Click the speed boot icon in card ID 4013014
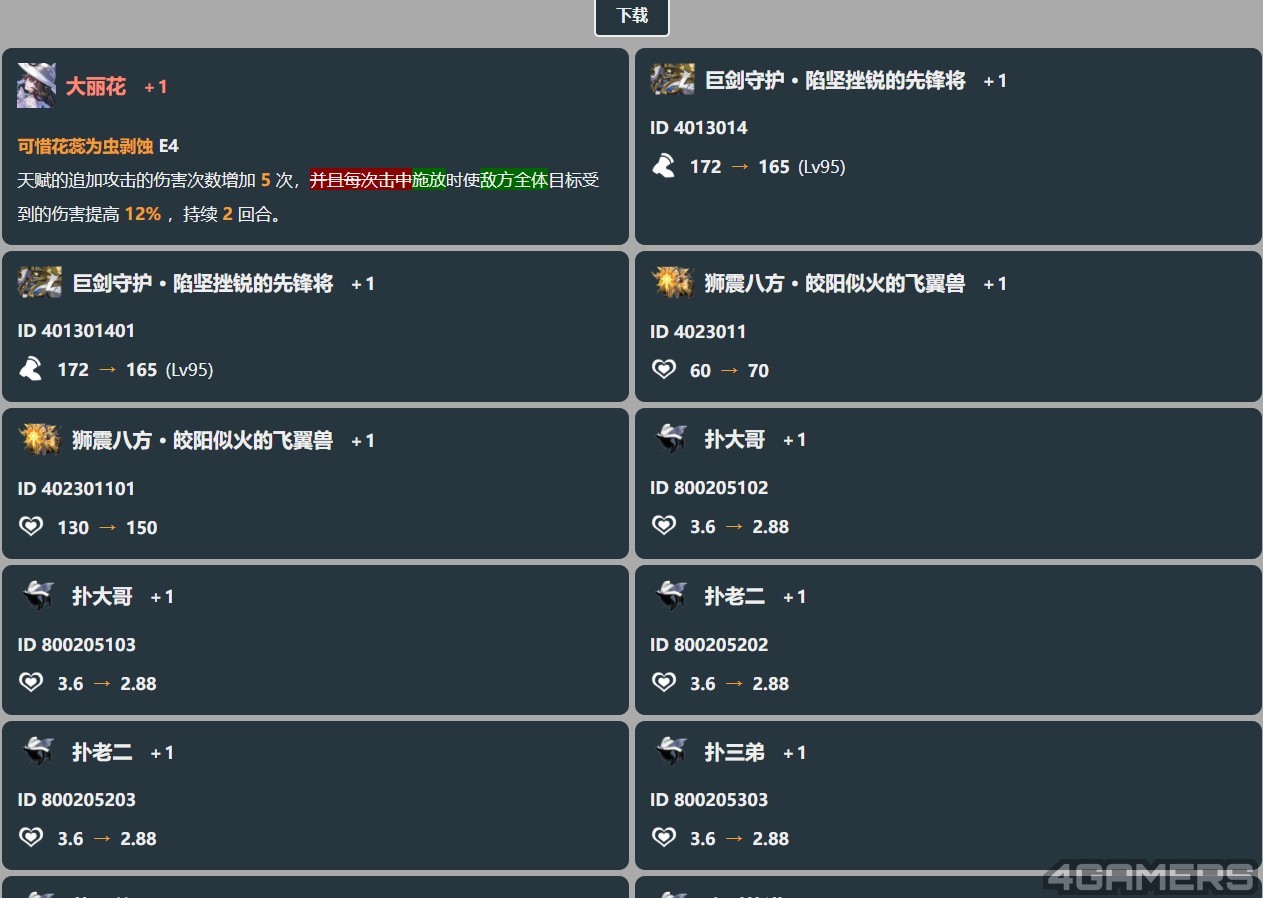Screen dimensions: 1263x898 [664, 166]
